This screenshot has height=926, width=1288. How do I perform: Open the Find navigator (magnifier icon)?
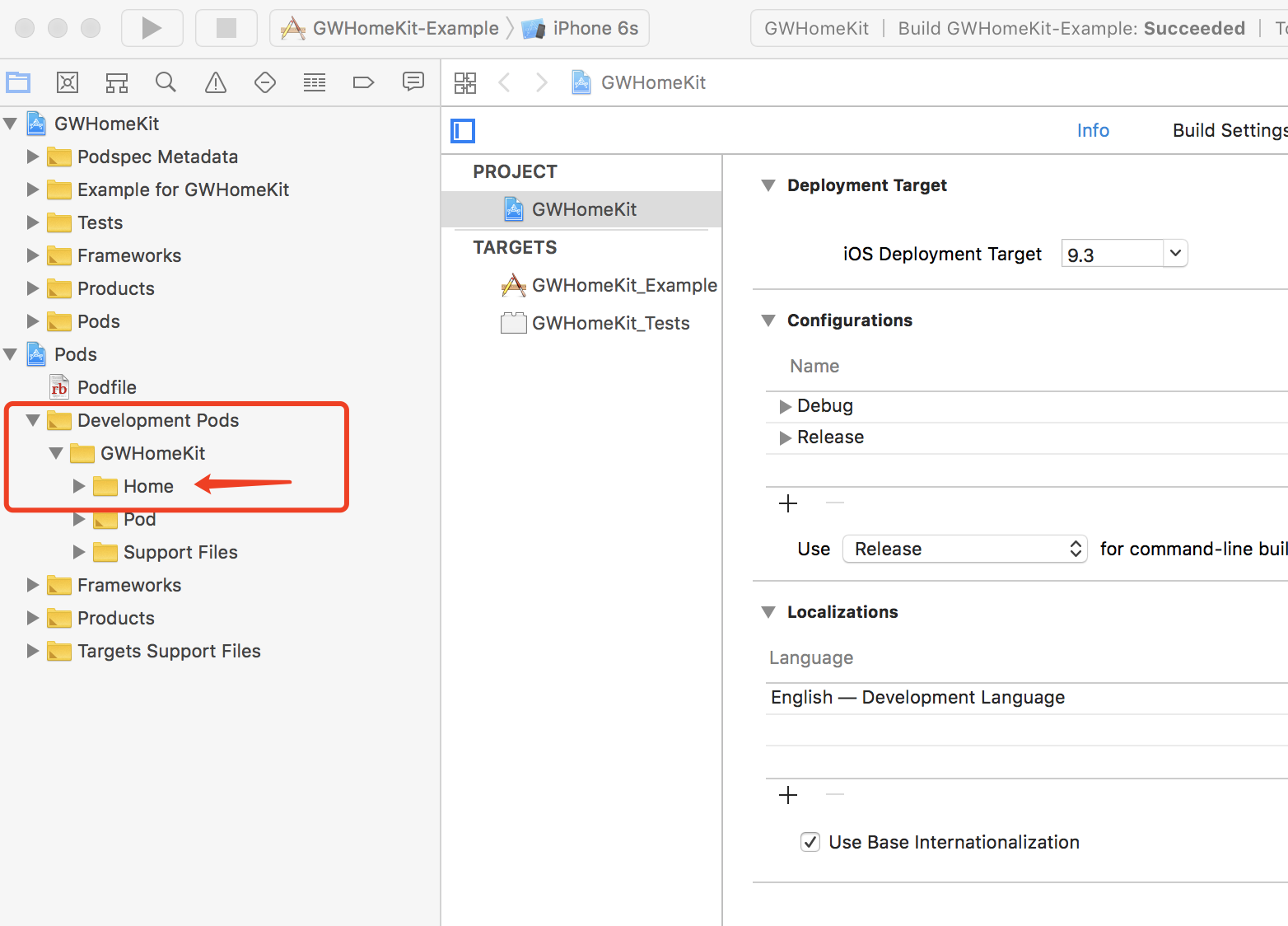[x=166, y=82]
